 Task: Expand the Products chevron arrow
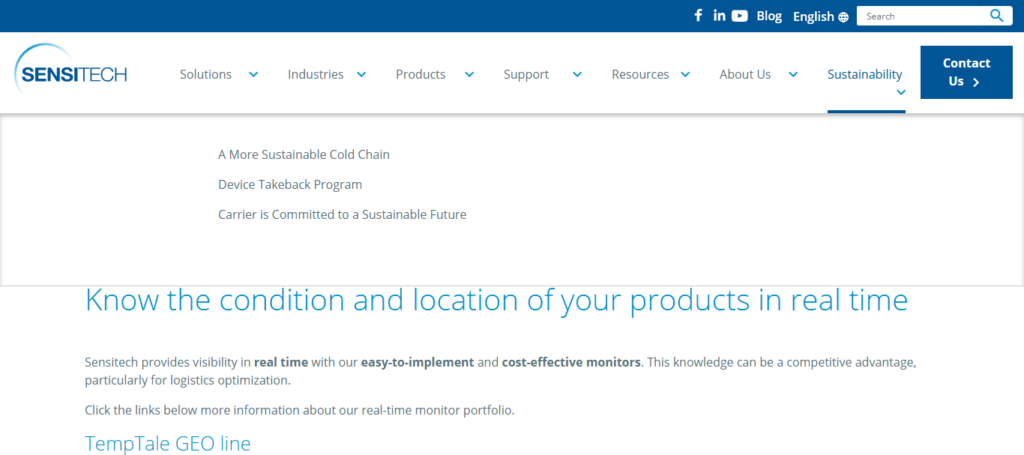click(x=469, y=74)
